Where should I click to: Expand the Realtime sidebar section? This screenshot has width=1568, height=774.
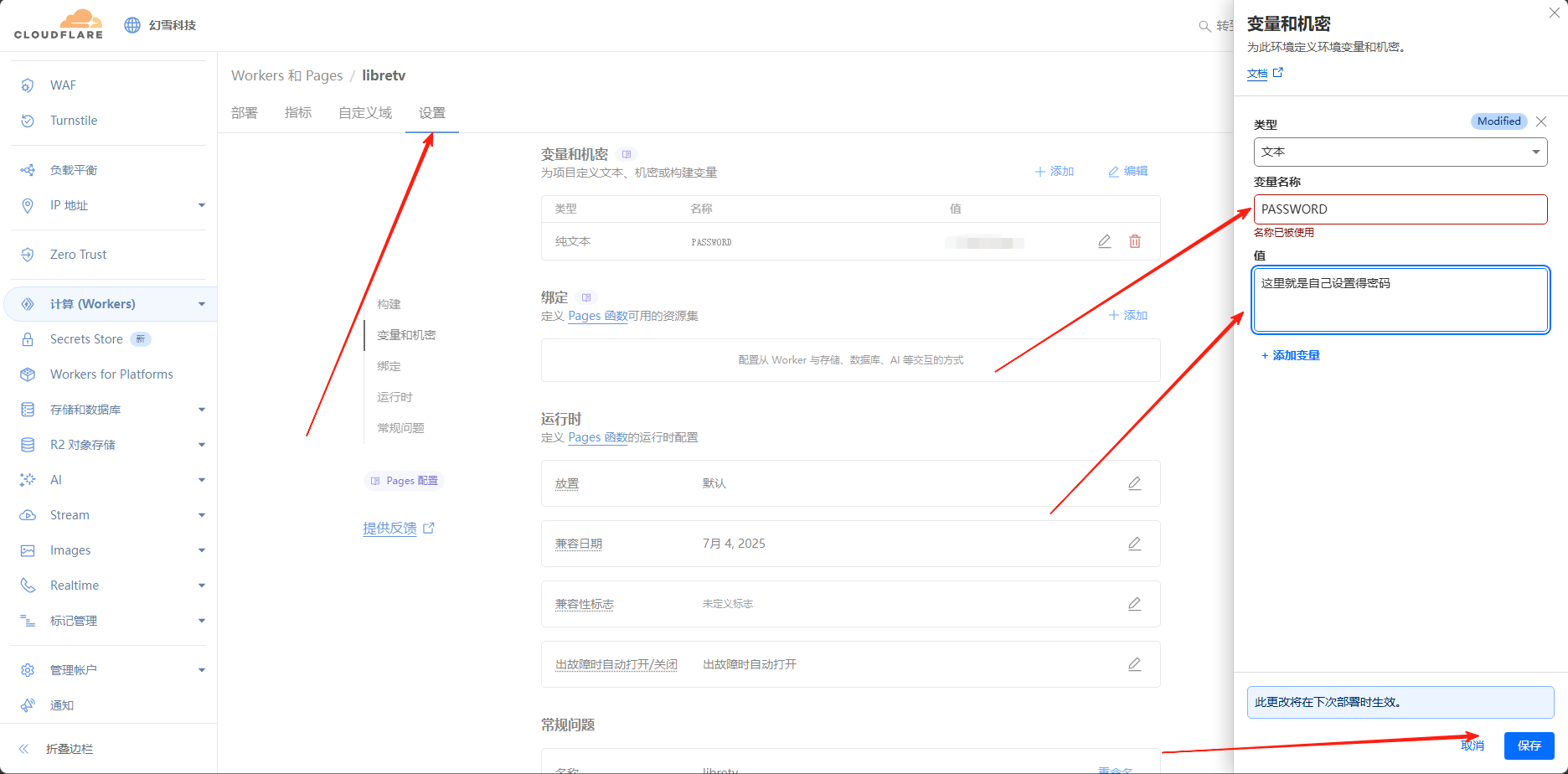tap(201, 586)
